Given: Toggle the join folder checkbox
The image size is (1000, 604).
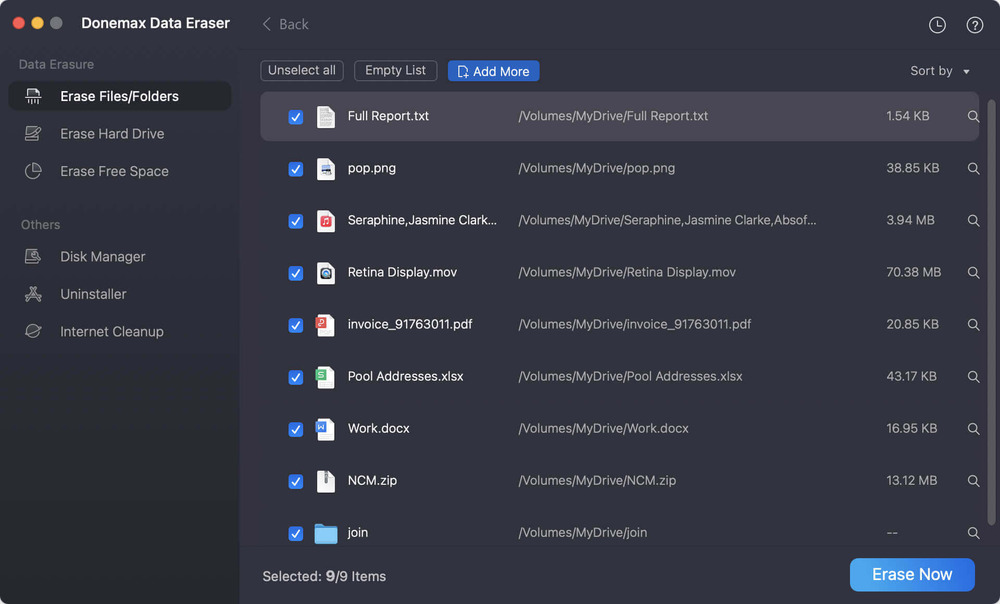Looking at the screenshot, I should (295, 533).
